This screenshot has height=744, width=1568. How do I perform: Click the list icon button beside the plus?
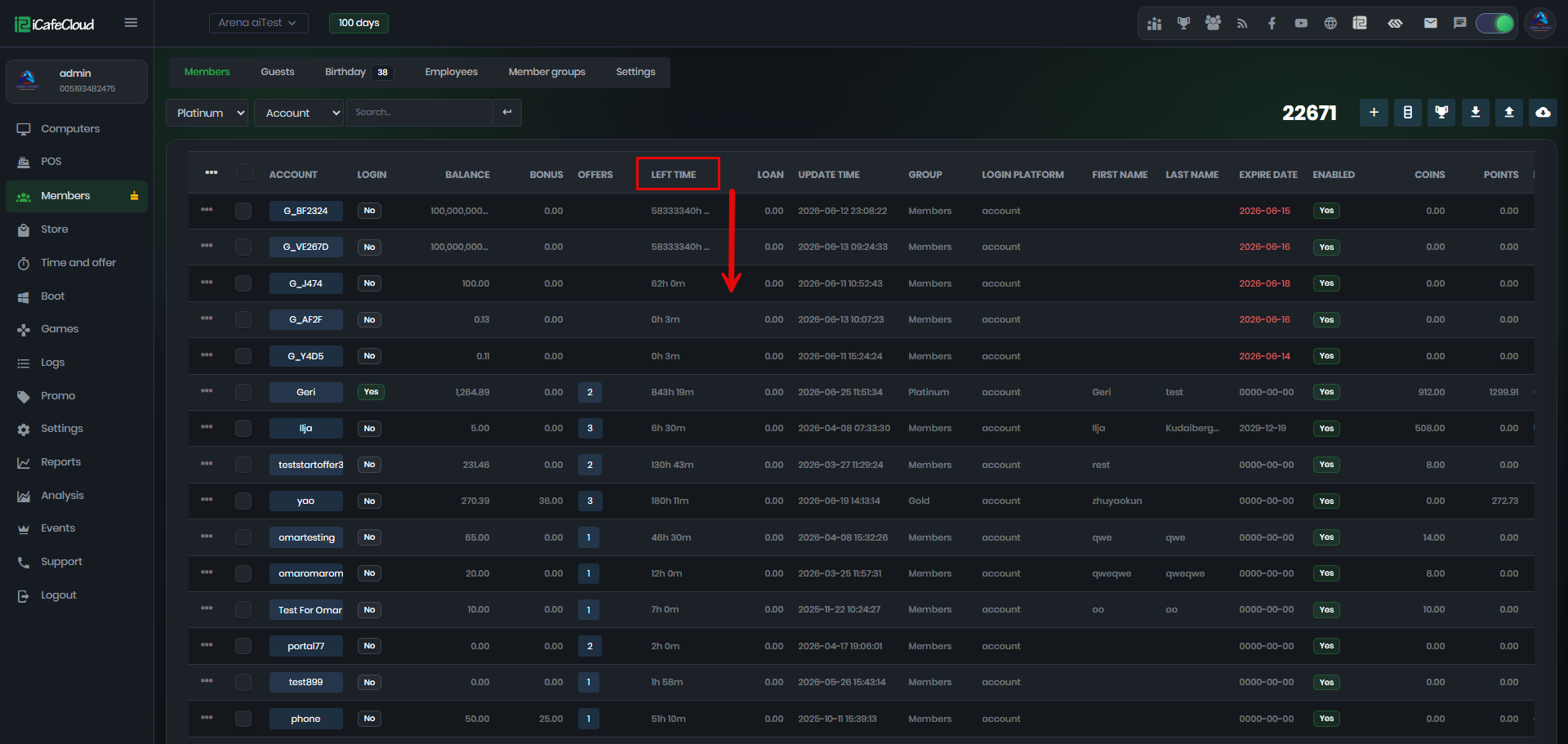[x=1408, y=113]
